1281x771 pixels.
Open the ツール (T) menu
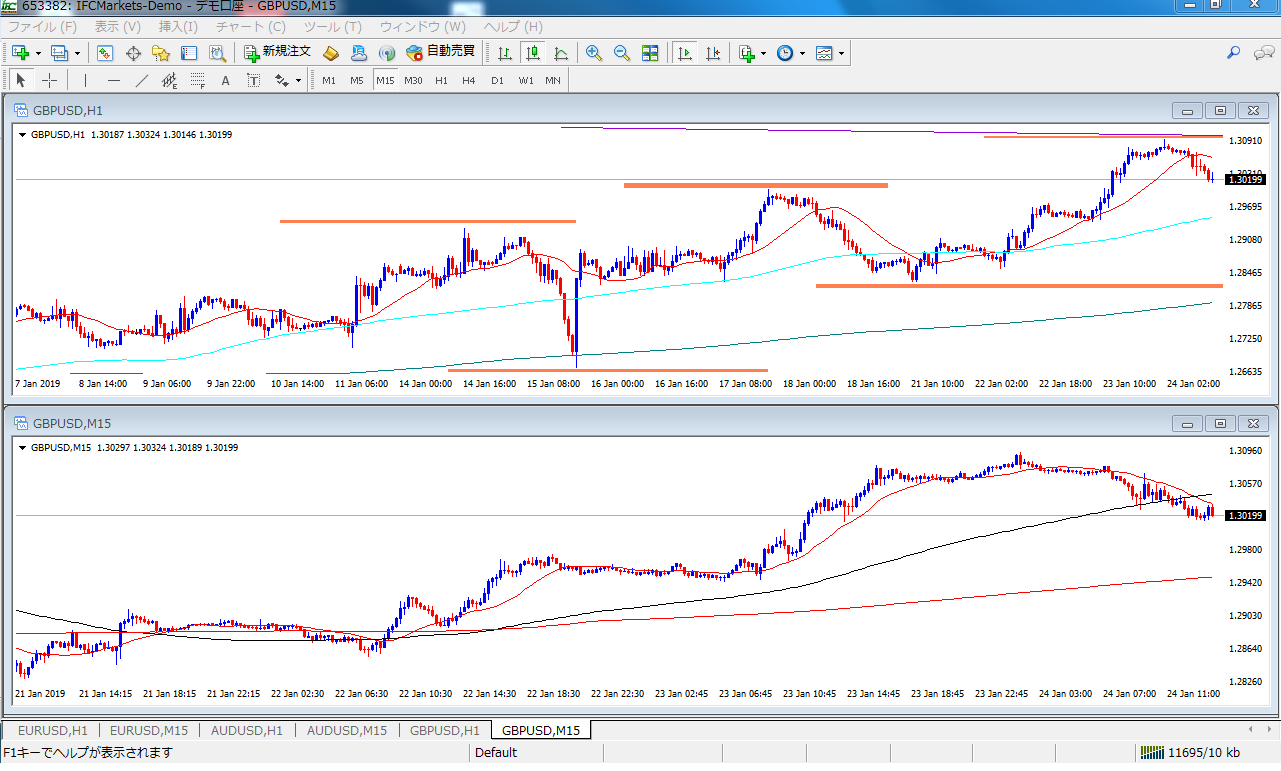pyautogui.click(x=333, y=27)
